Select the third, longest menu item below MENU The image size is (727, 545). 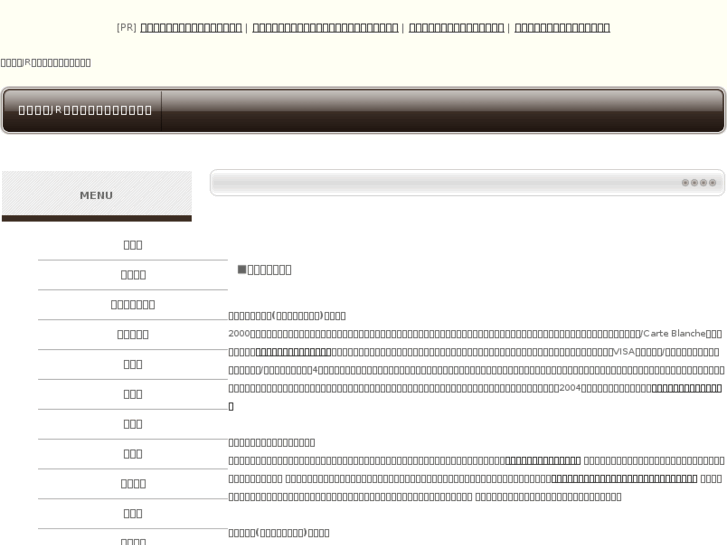tap(133, 305)
